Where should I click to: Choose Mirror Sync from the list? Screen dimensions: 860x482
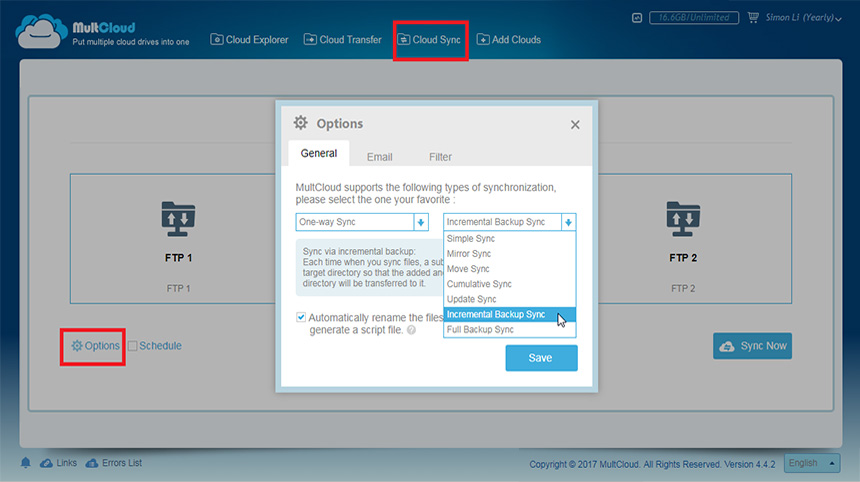click(x=510, y=254)
